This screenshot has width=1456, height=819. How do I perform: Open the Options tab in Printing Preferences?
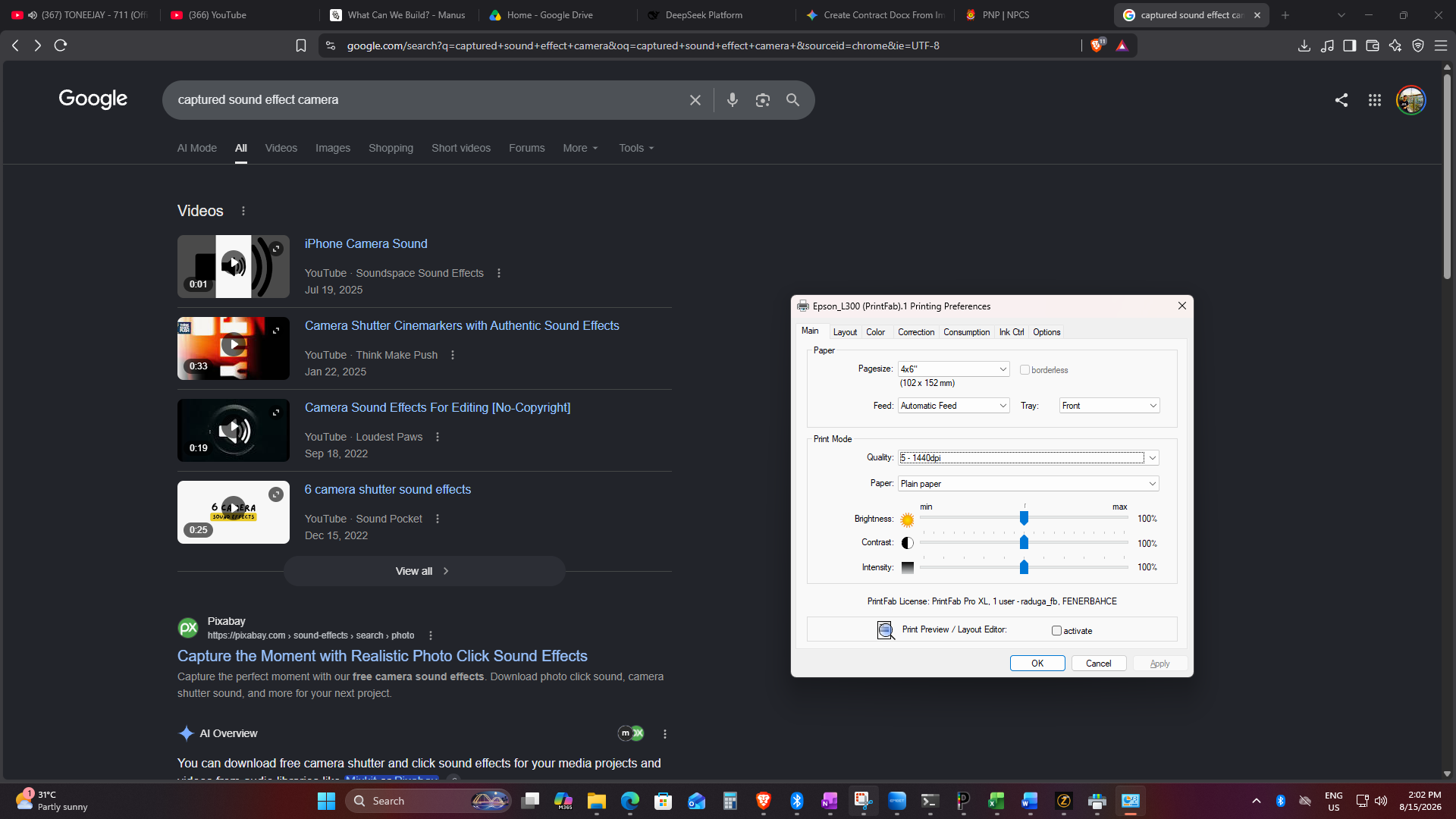click(1046, 332)
